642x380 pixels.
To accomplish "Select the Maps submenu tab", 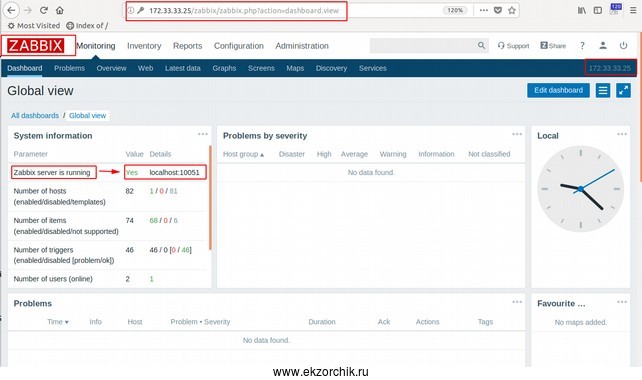I will coord(295,68).
